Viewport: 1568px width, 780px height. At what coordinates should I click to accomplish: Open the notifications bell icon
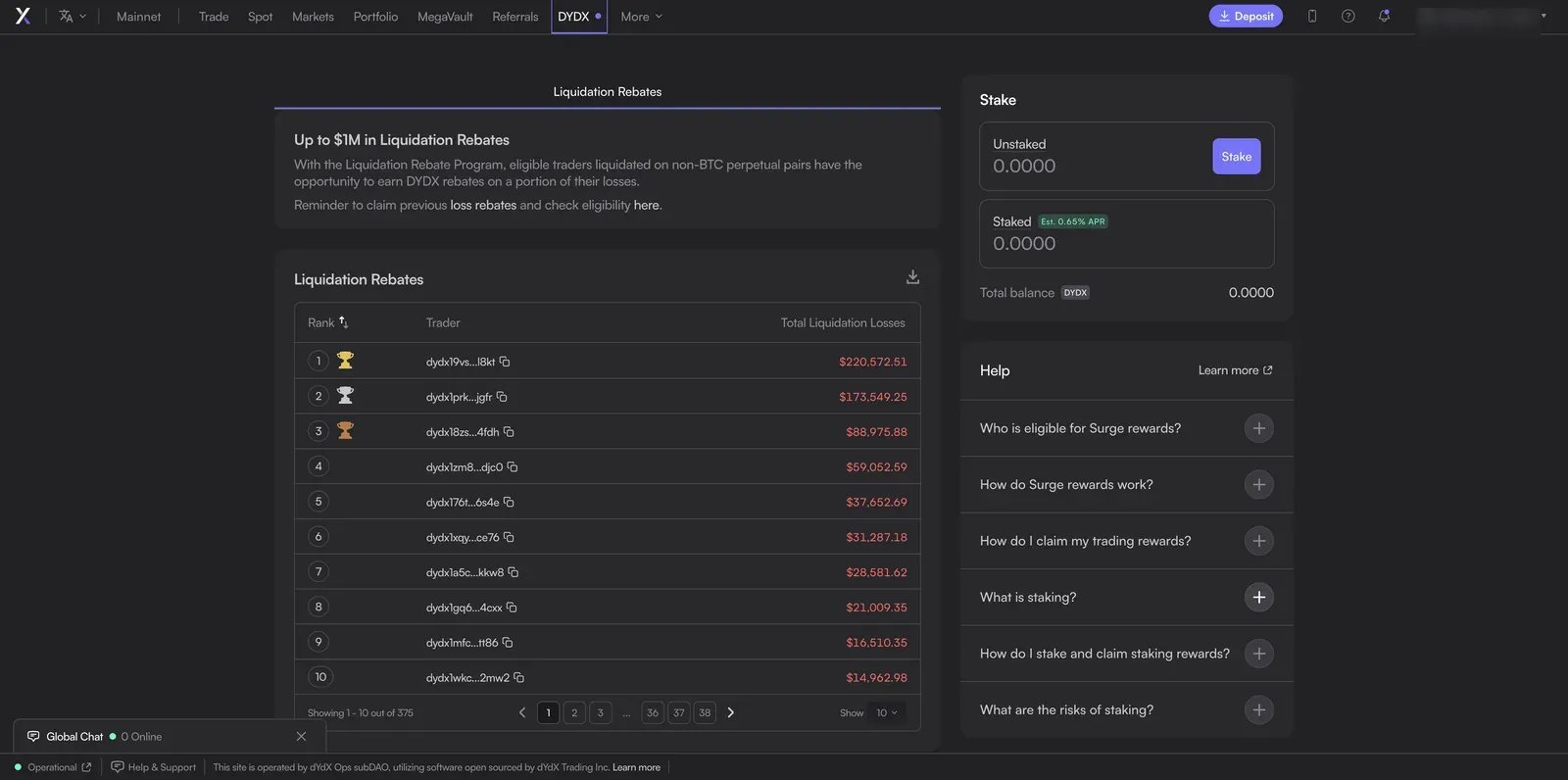(x=1384, y=16)
